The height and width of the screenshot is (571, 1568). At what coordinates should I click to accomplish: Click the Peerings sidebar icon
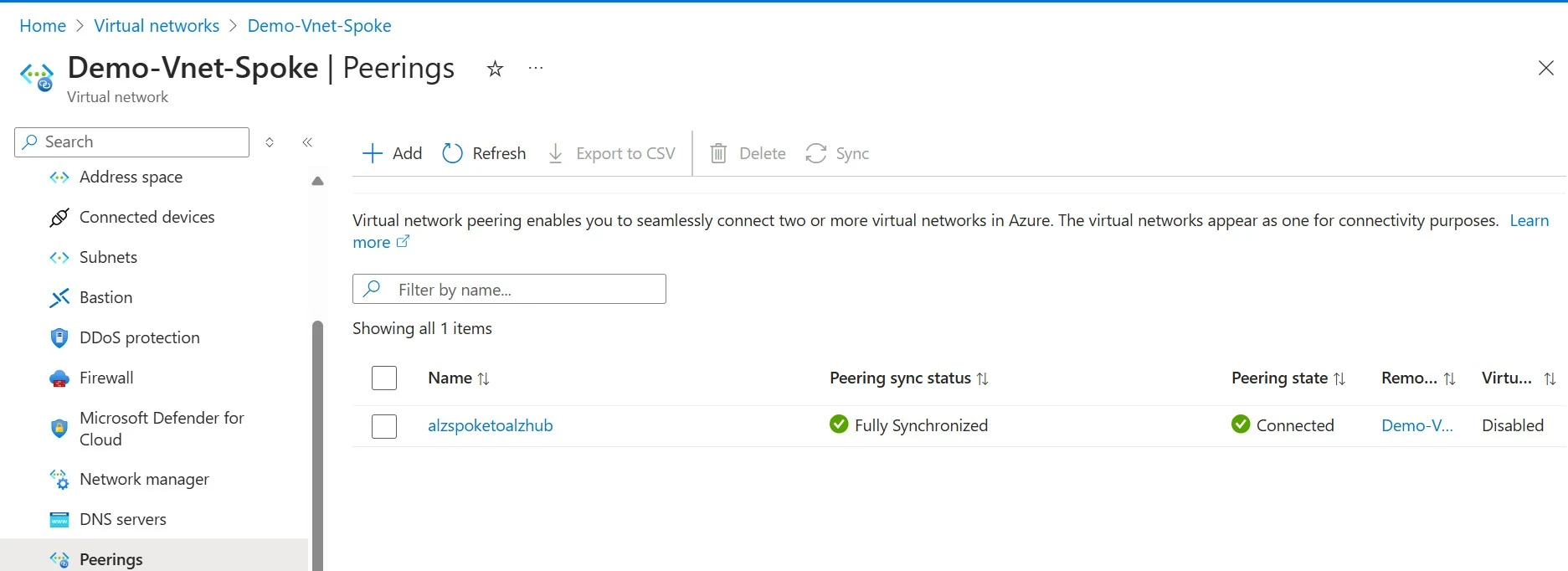59,559
